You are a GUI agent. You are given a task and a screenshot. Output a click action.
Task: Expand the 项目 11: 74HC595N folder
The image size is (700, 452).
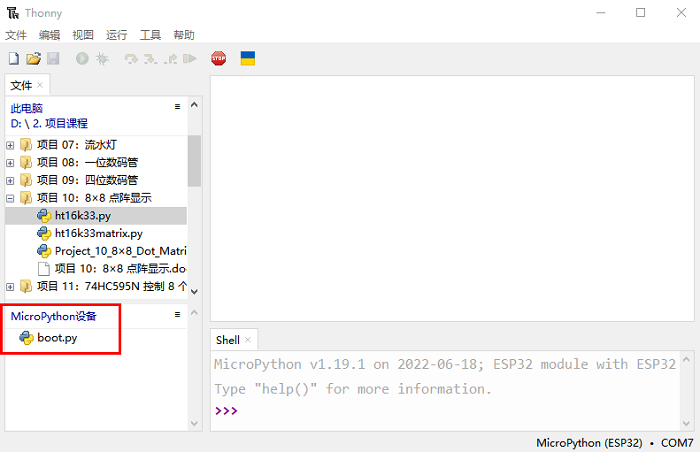pos(11,287)
